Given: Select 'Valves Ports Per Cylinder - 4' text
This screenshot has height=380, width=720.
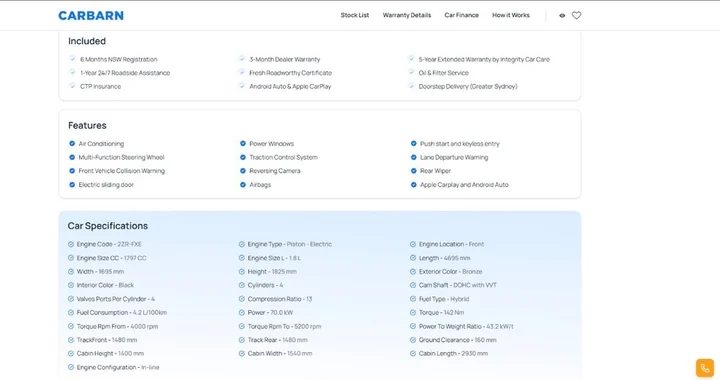Looking at the screenshot, I should [x=116, y=299].
